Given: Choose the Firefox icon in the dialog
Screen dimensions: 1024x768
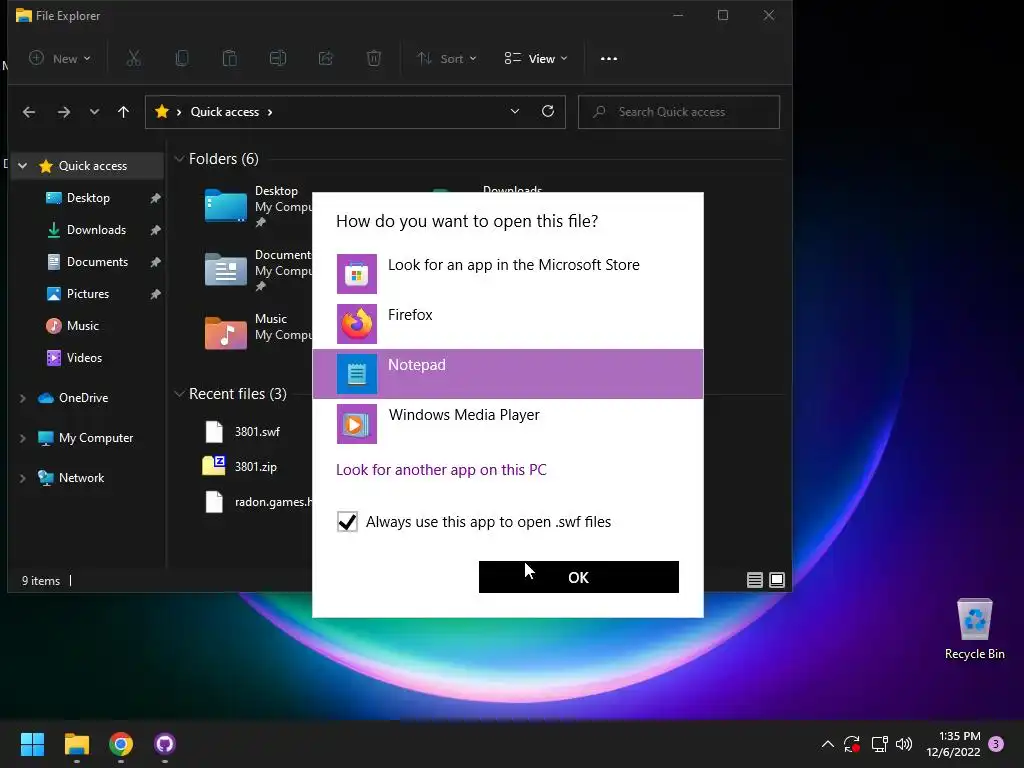Looking at the screenshot, I should [x=357, y=324].
